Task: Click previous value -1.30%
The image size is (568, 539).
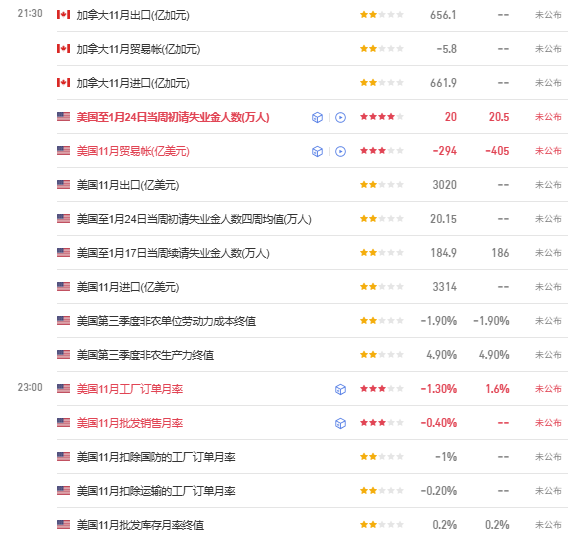Action: pyautogui.click(x=439, y=389)
